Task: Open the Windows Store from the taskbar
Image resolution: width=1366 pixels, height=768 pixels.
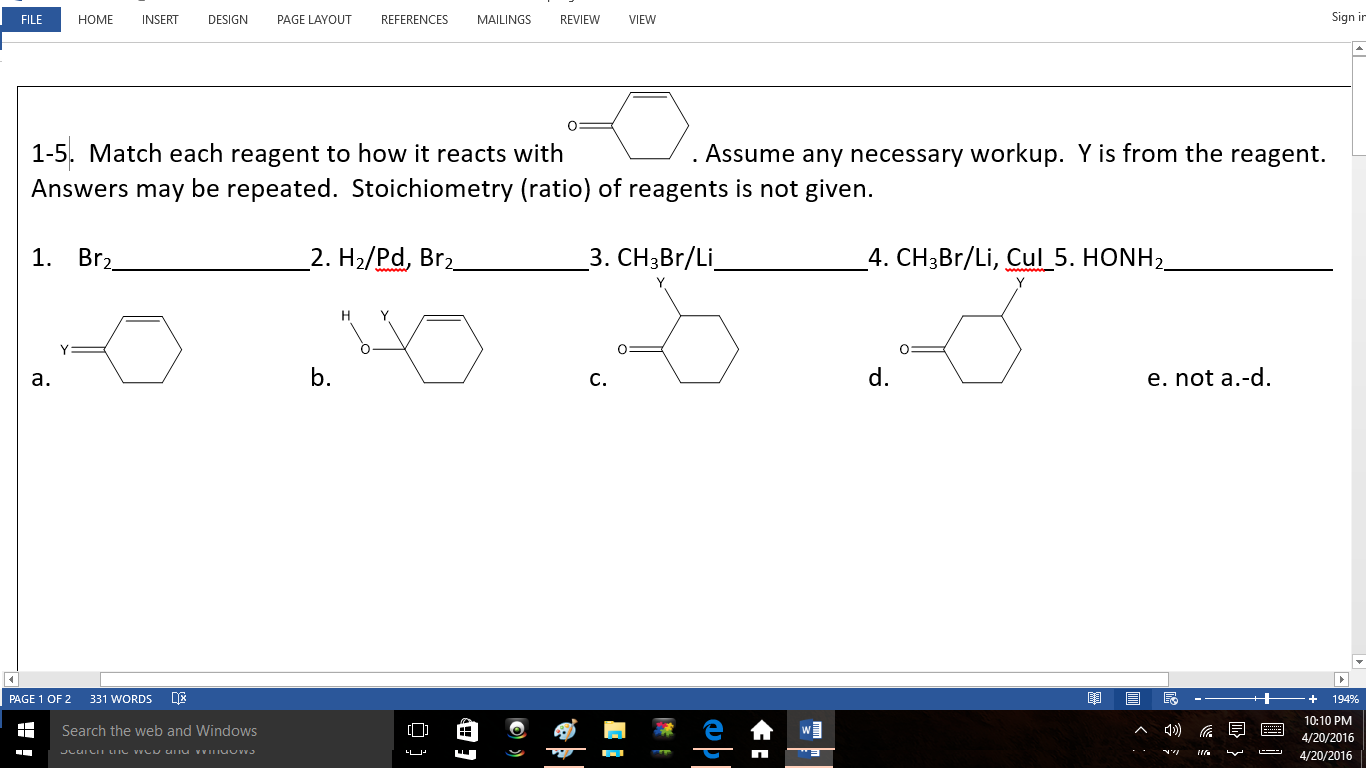Action: (466, 731)
